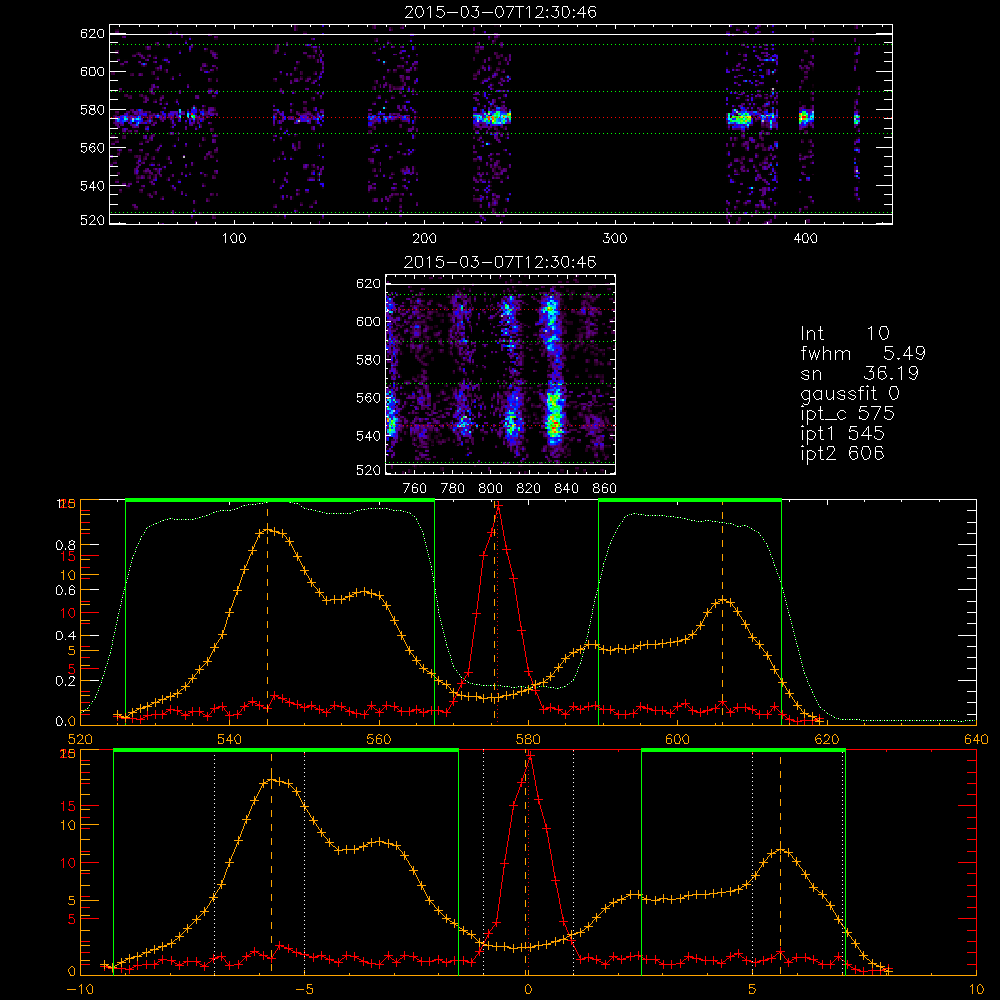Select the 'gaussfit 0' readout line

[x=850, y=393]
